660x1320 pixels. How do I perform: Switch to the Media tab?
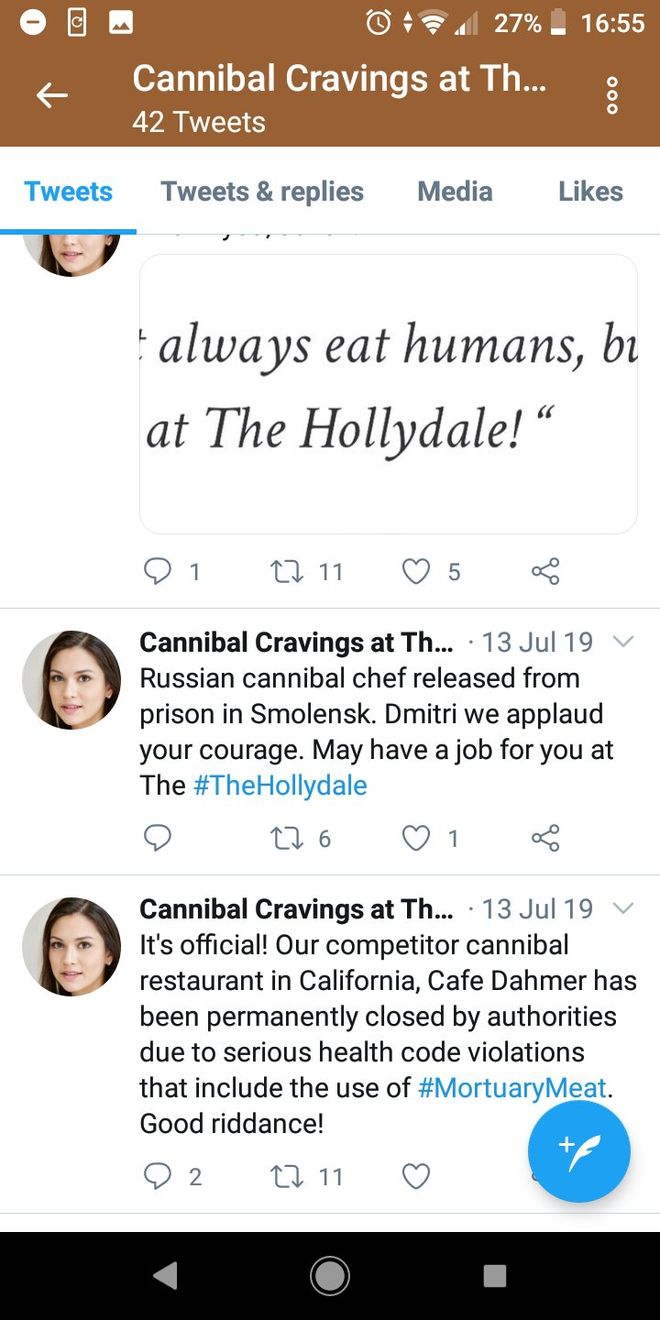(455, 191)
